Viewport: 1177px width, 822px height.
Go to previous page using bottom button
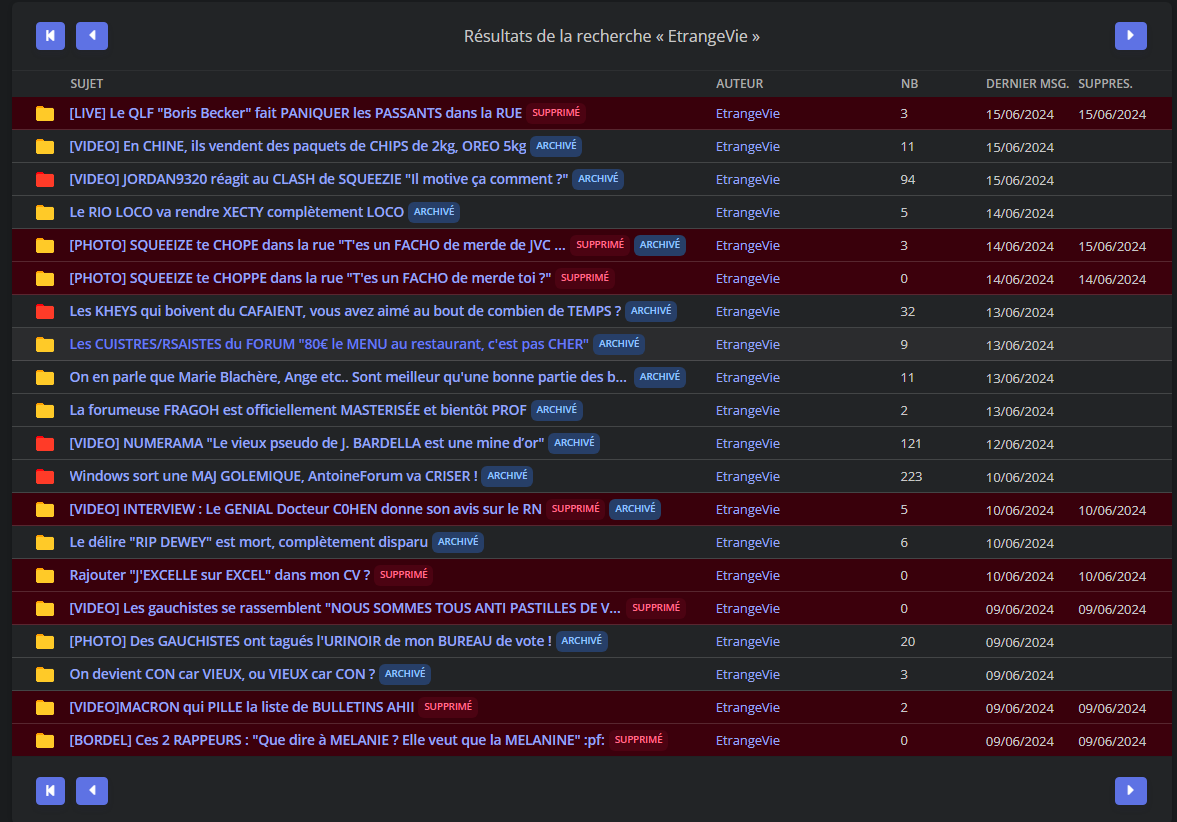pos(92,790)
